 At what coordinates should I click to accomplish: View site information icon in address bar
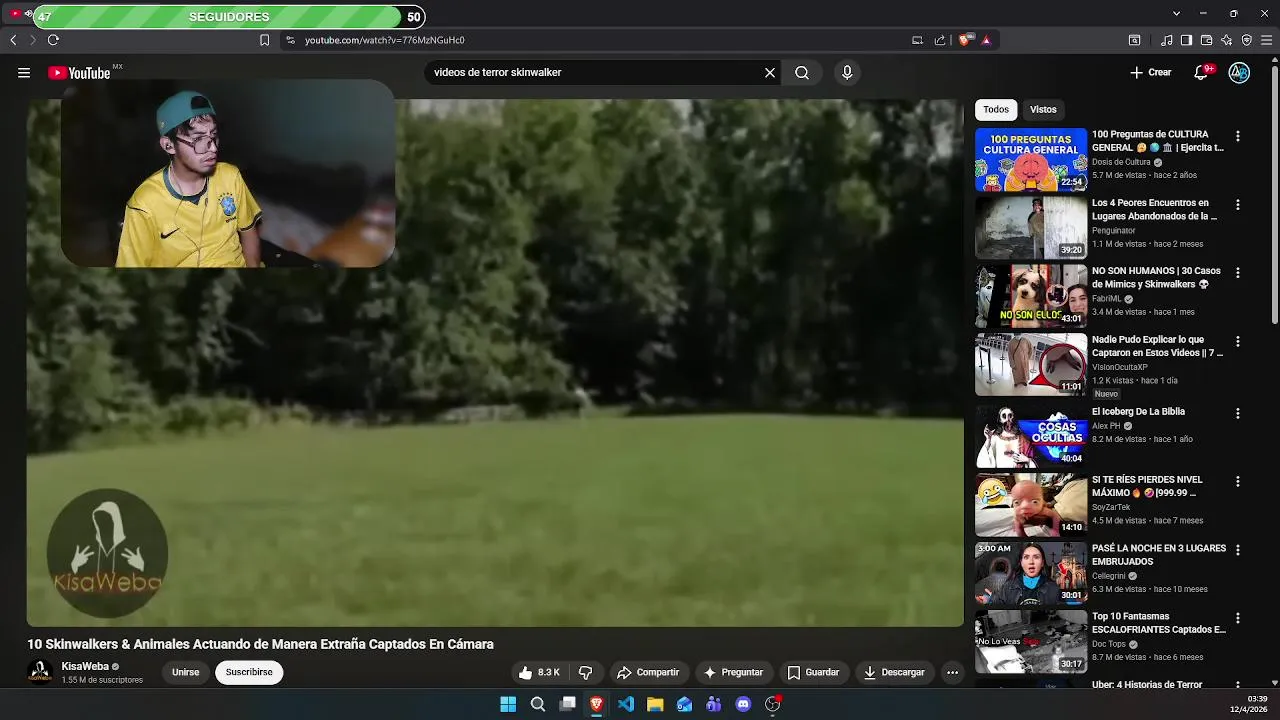(x=290, y=40)
